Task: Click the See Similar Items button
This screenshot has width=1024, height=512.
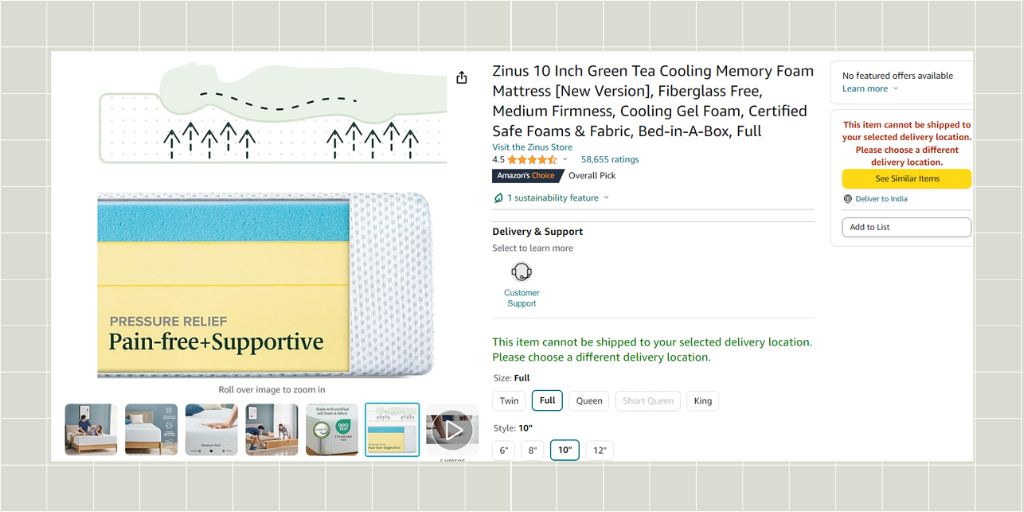Action: pos(906,179)
